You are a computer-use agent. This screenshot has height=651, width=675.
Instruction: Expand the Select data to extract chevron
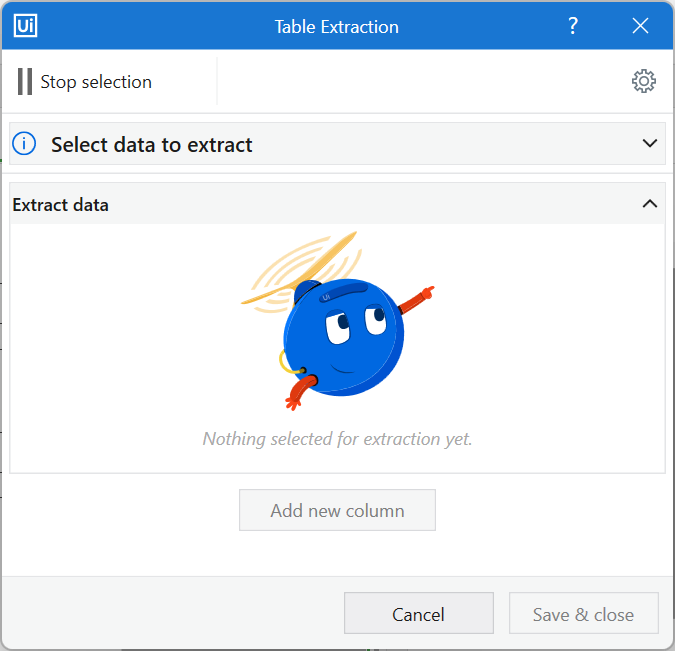[650, 144]
